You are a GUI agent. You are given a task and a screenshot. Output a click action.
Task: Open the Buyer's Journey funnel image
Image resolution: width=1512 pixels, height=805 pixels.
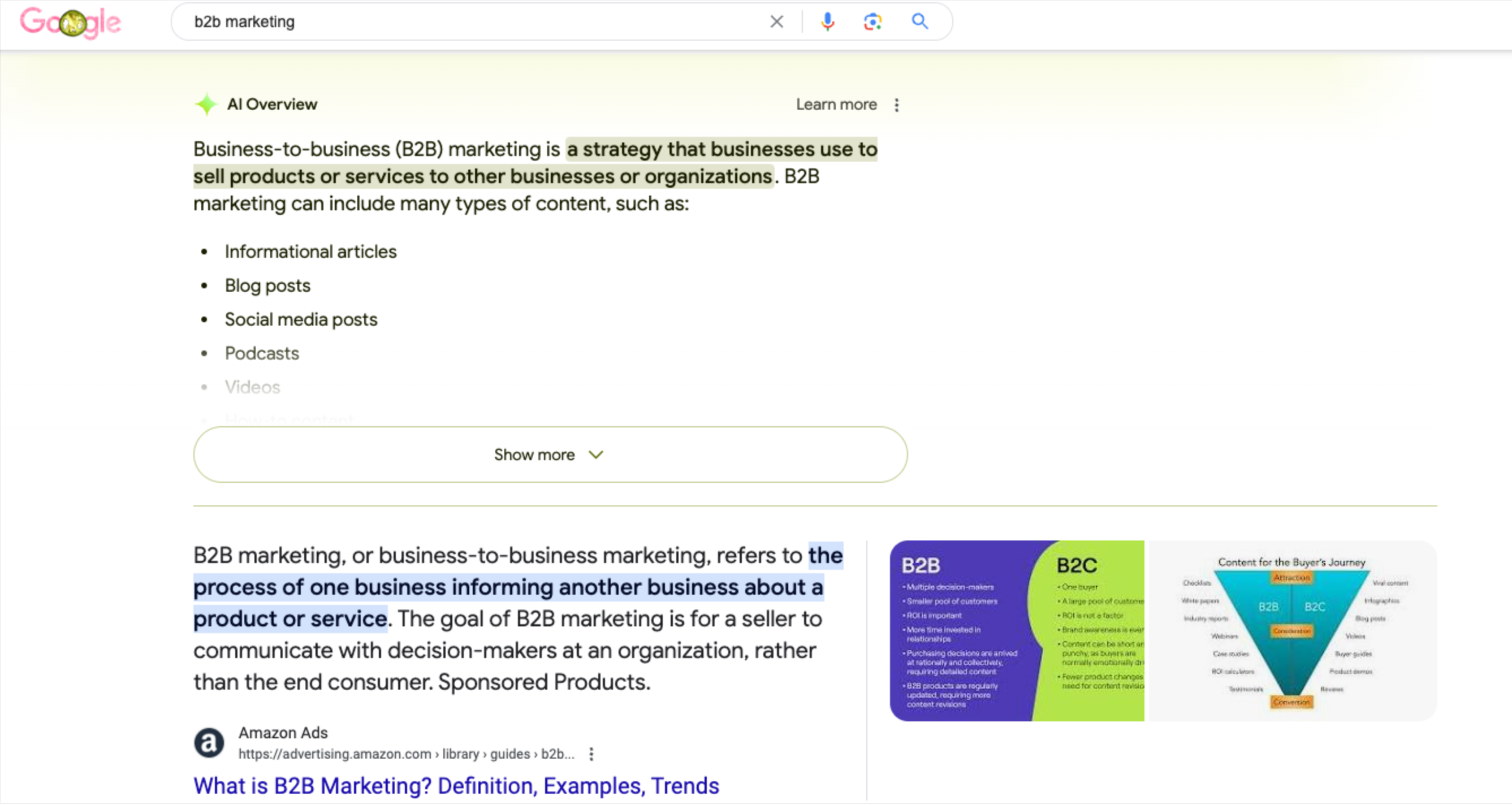[1291, 631]
